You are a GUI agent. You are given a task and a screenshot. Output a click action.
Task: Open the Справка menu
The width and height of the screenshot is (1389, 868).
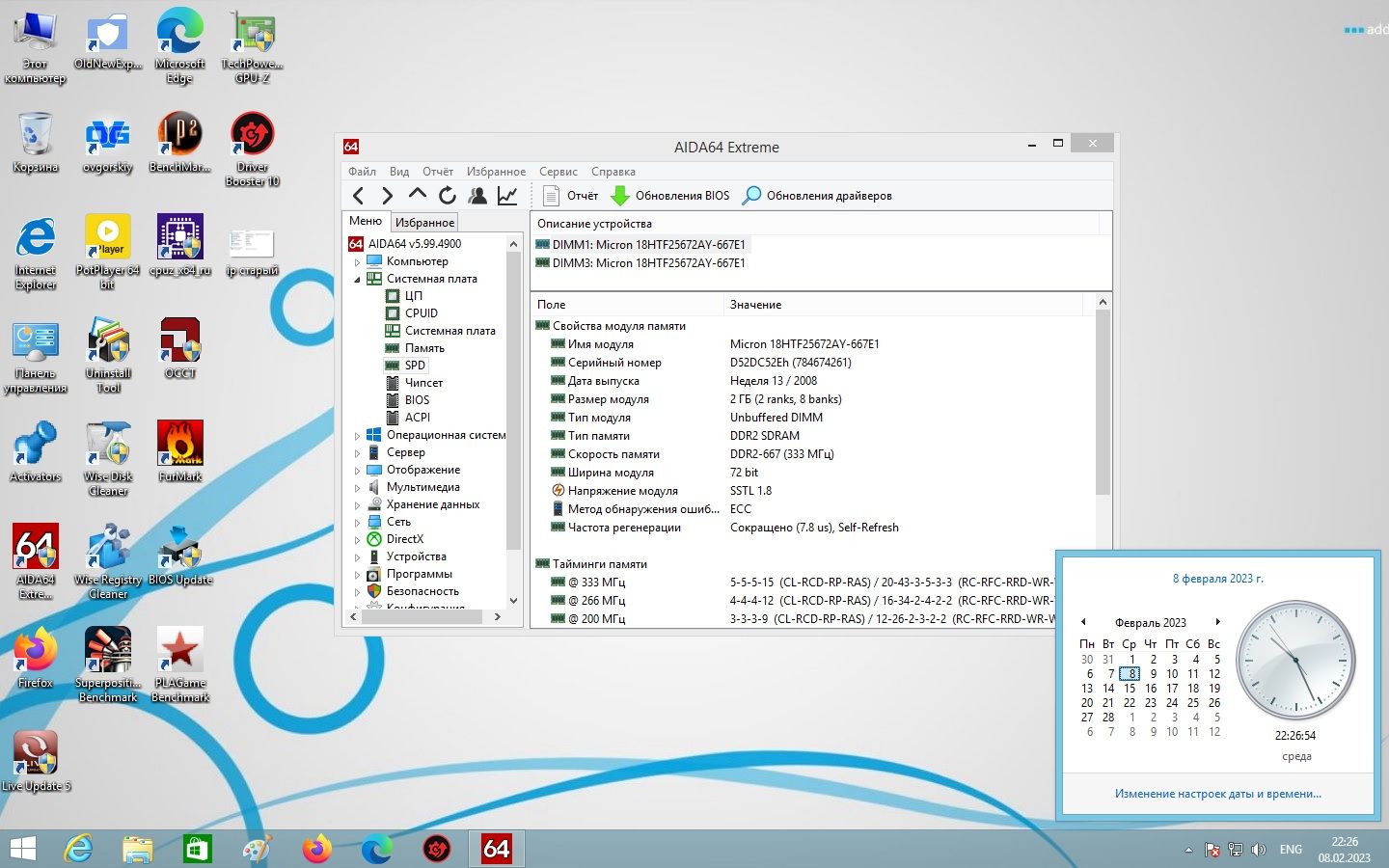click(x=613, y=172)
